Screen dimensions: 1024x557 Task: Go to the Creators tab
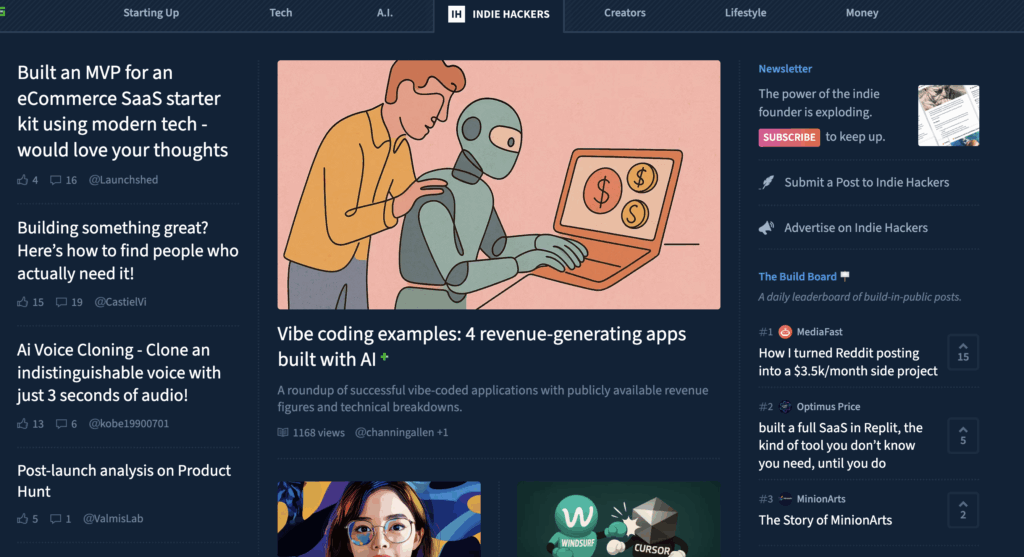[x=624, y=12]
